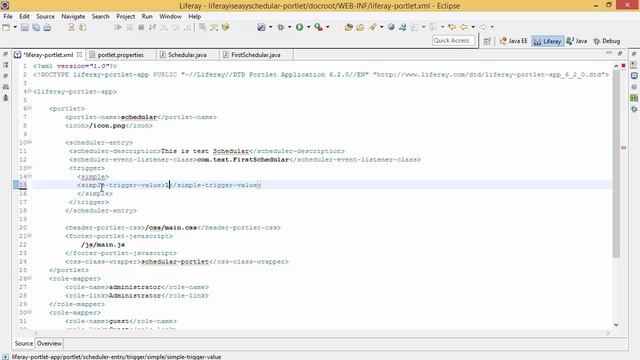The width and height of the screenshot is (640, 360).
Task: Collapse the scheduler-entry fold on line 10
Action: [x=30, y=142]
